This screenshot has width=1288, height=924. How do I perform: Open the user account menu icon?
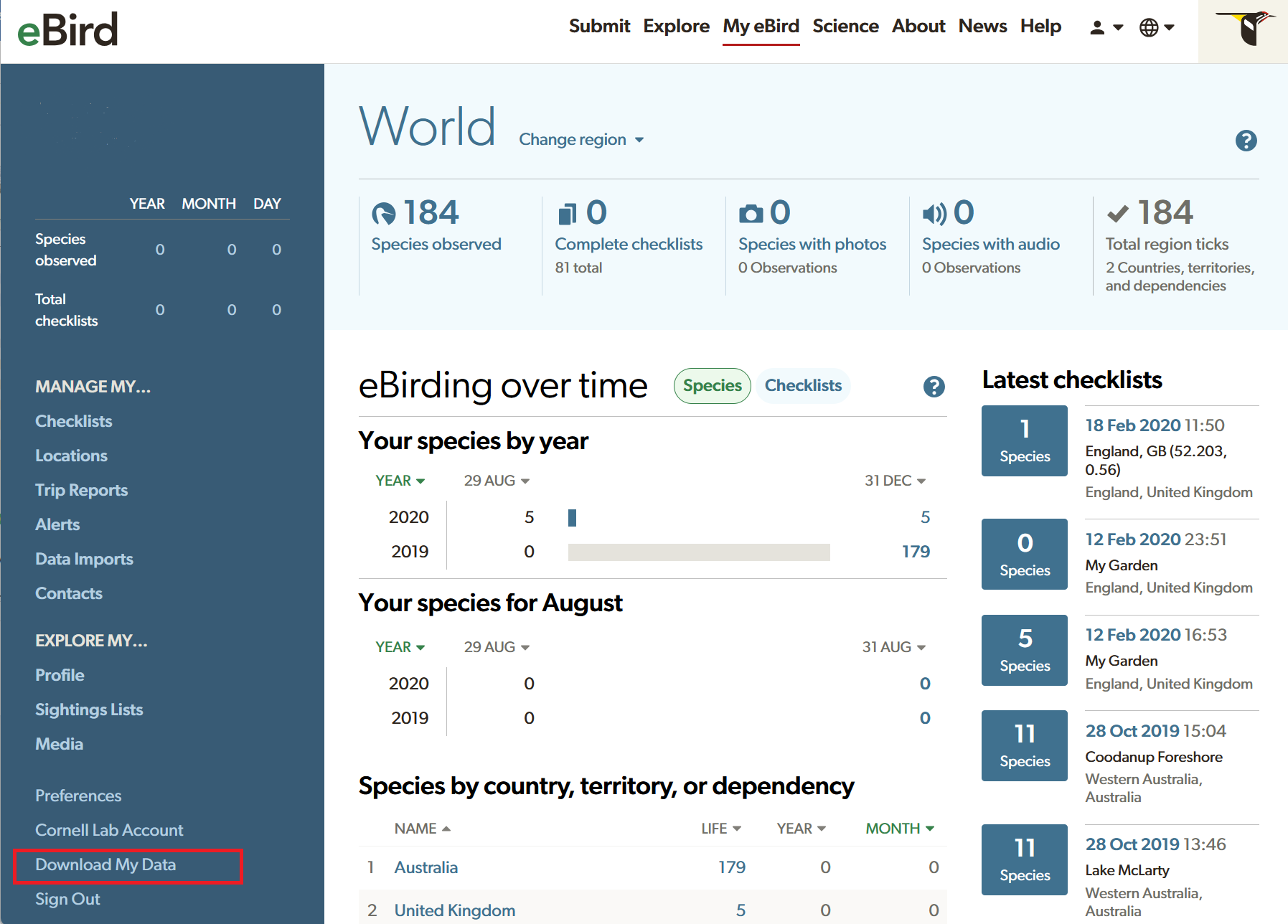(1106, 27)
